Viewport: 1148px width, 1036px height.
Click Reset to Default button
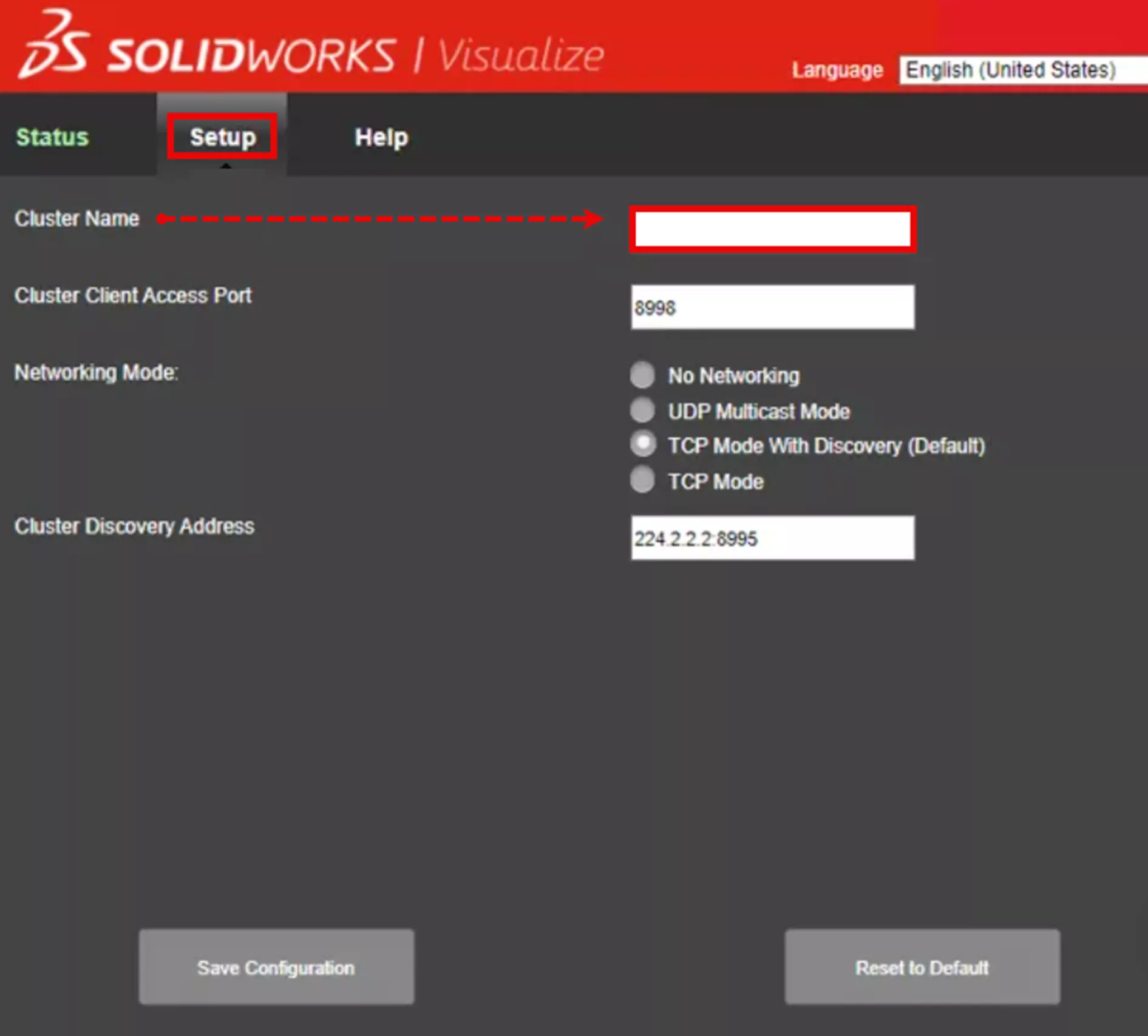tap(922, 967)
